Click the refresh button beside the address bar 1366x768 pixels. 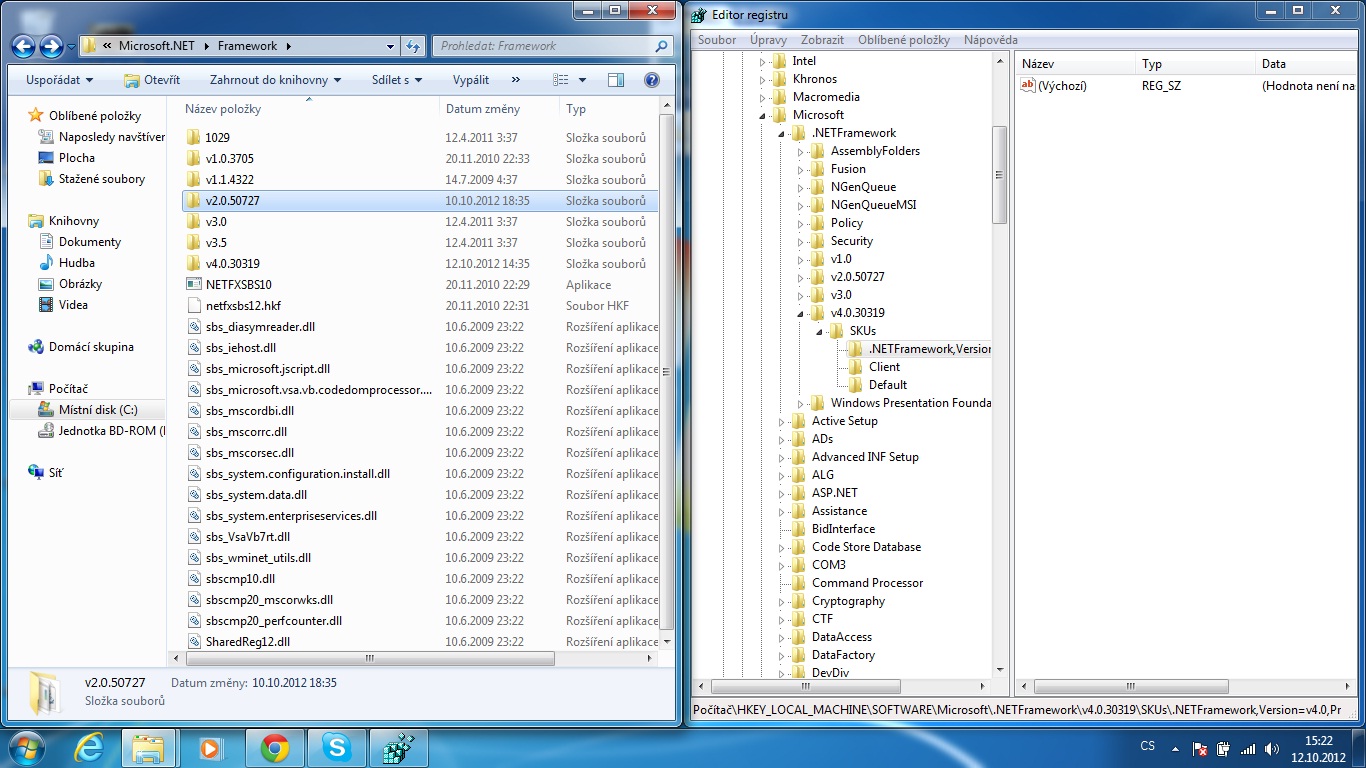coord(414,46)
